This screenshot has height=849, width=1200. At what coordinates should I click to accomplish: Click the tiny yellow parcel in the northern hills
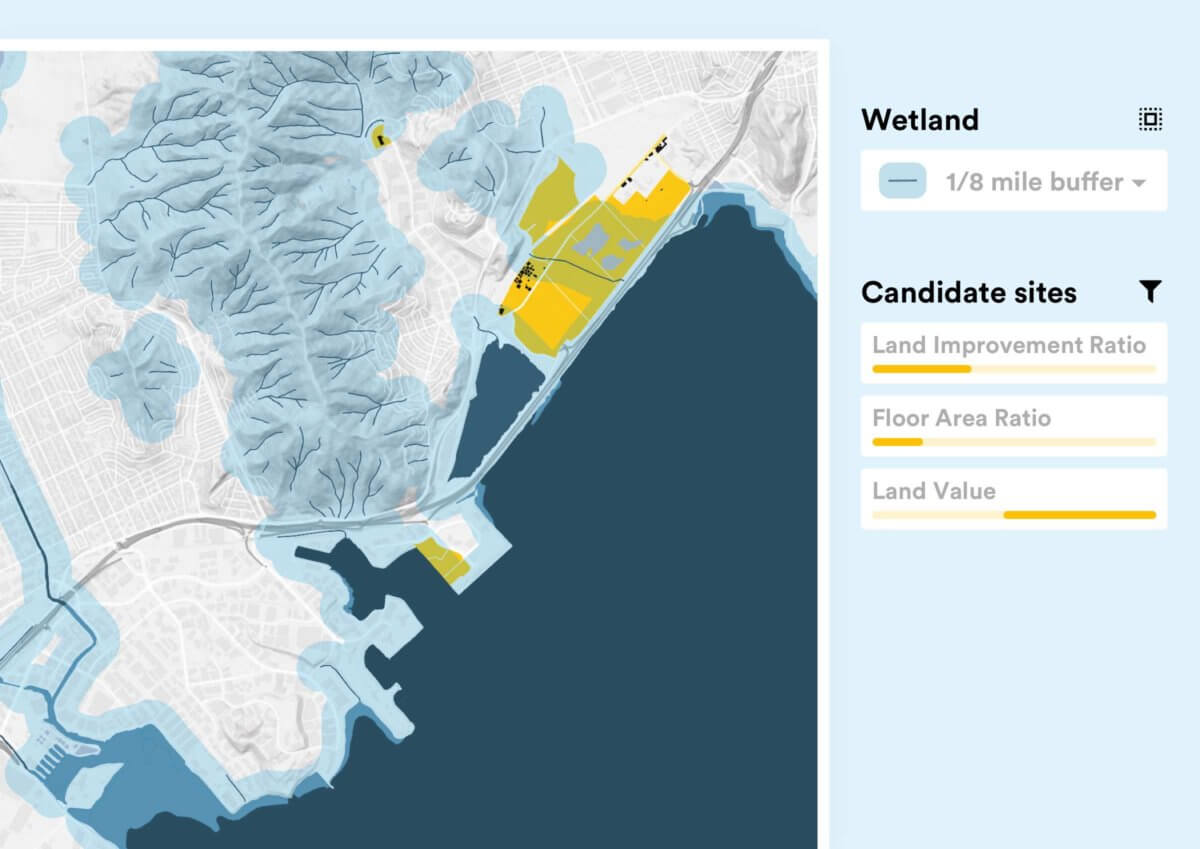pyautogui.click(x=378, y=136)
